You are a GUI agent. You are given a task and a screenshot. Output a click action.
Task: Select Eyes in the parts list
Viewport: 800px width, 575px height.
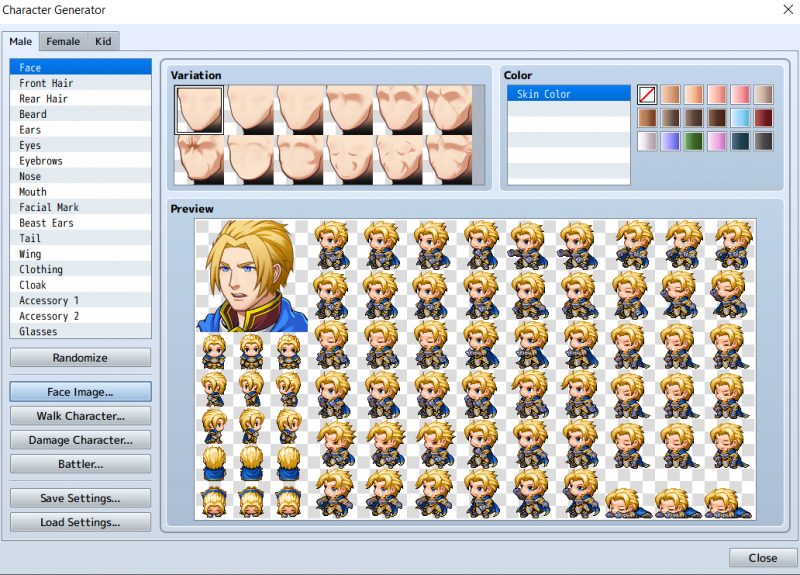pos(80,145)
